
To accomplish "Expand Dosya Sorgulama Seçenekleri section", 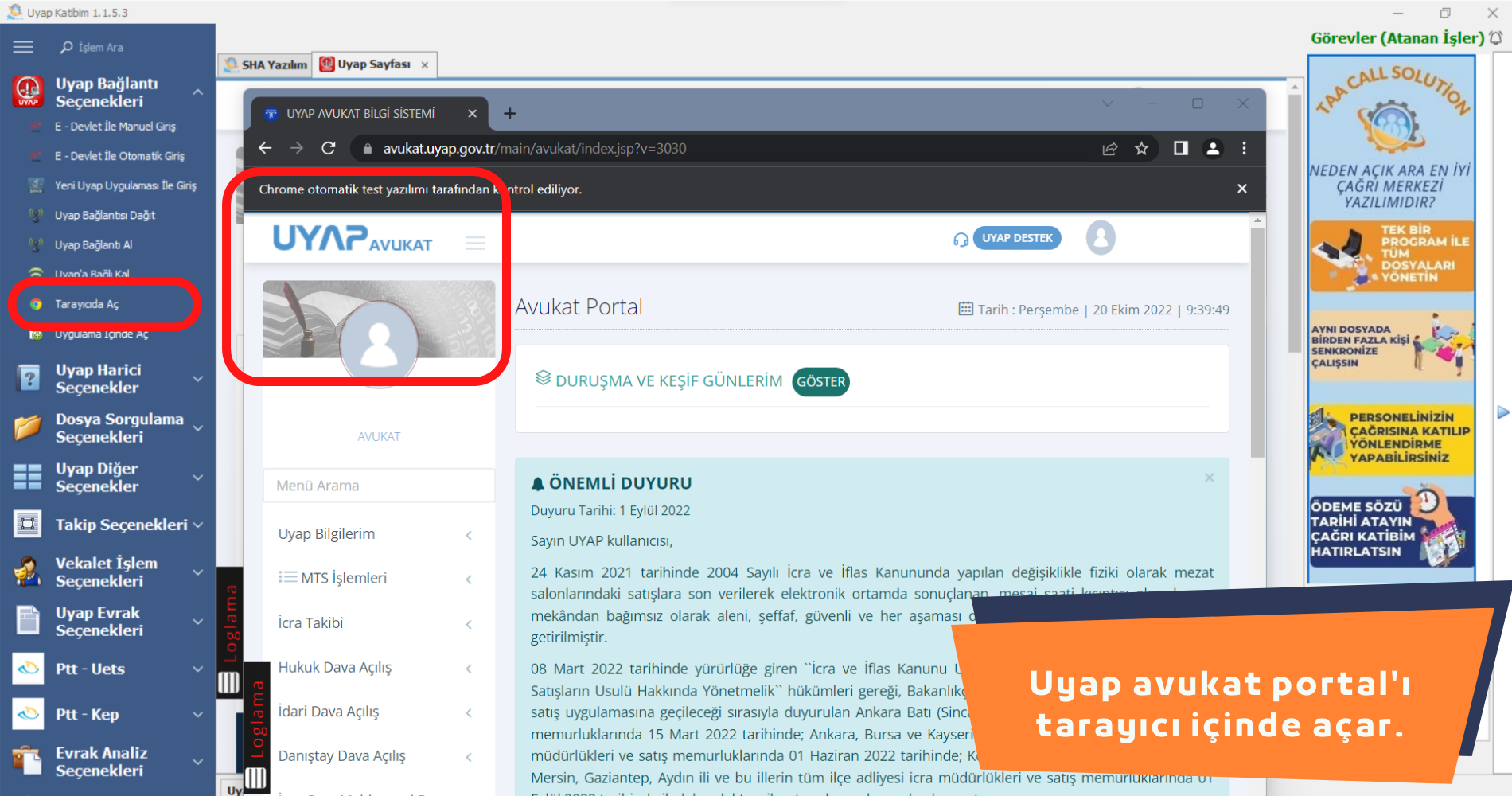I will click(198, 428).
